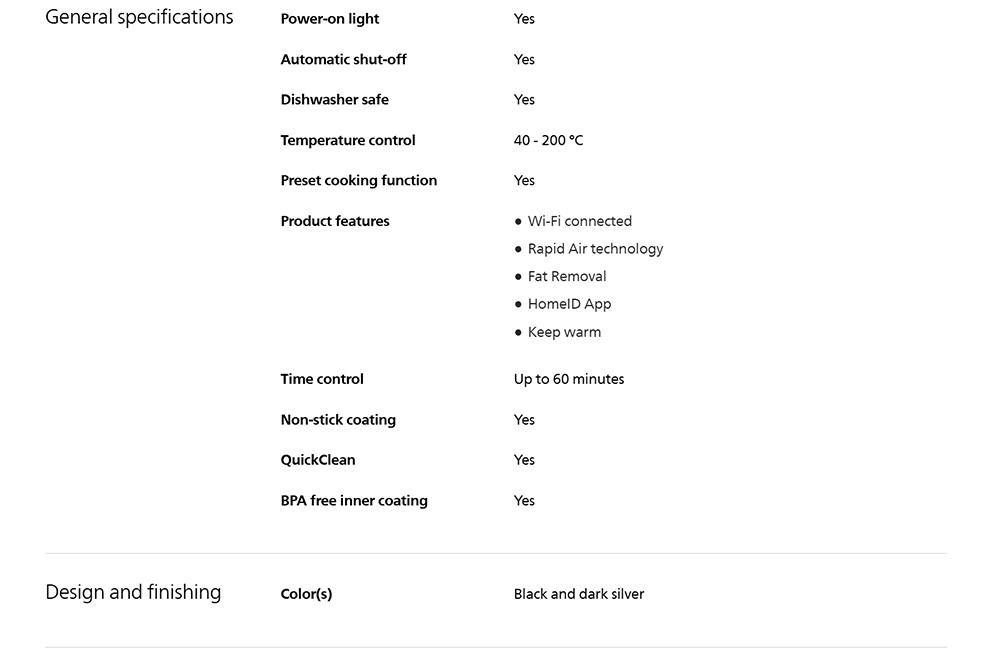This screenshot has height=669, width=995.
Task: Click the Dishwasher safe label
Action: (334, 99)
